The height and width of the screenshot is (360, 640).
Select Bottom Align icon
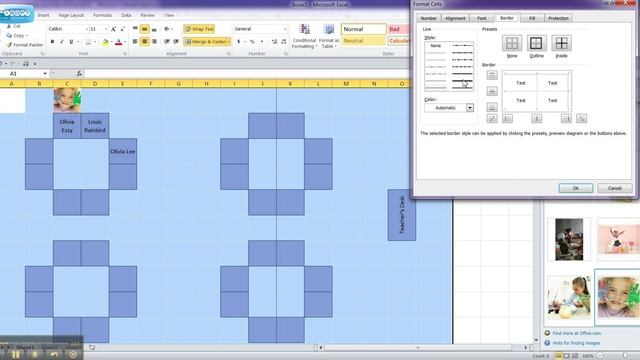click(154, 29)
